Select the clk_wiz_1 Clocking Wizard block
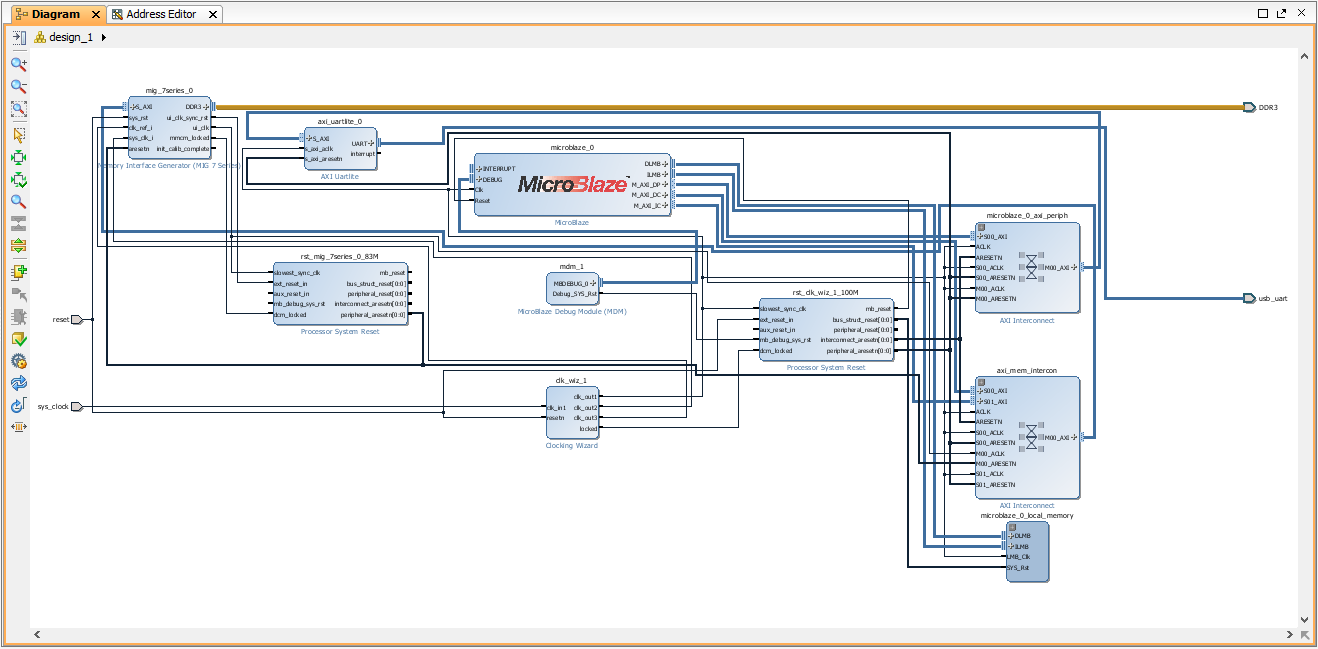 click(x=572, y=413)
